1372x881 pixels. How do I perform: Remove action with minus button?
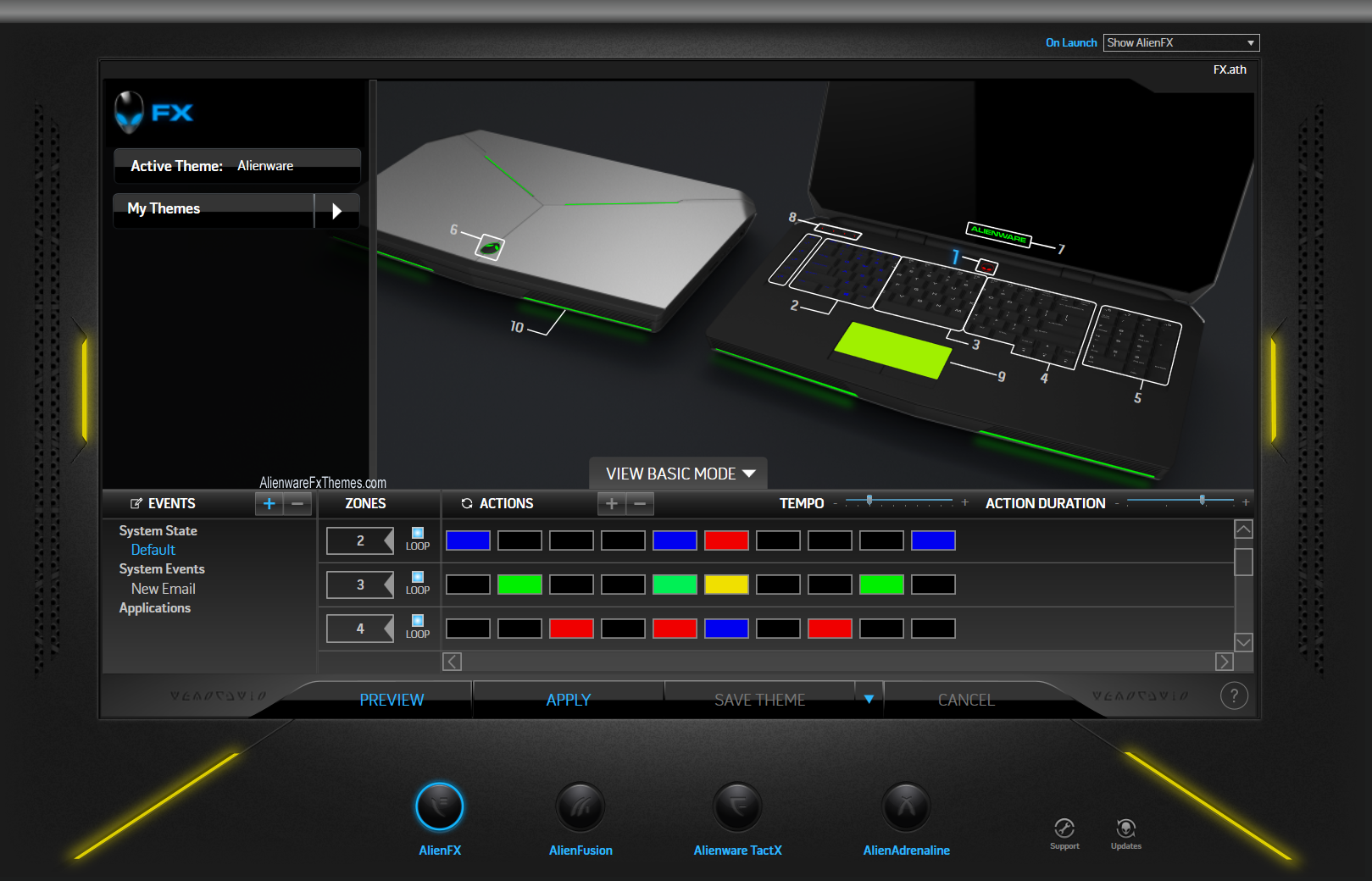coord(640,504)
